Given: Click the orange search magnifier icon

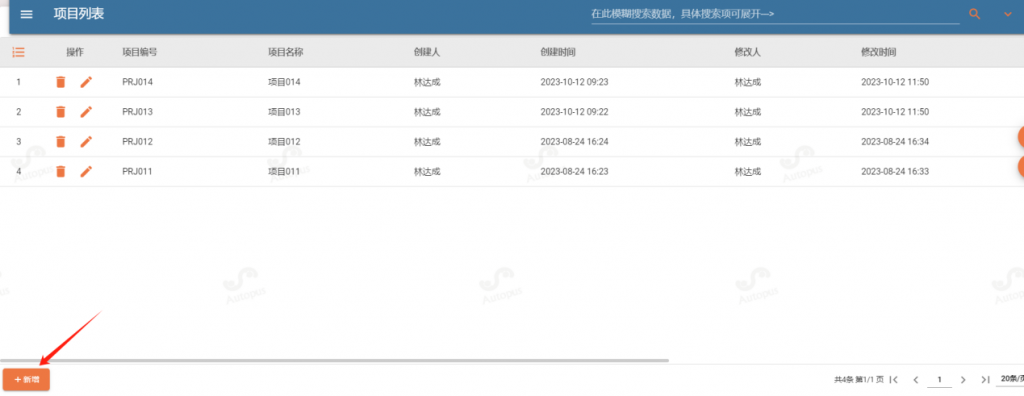Looking at the screenshot, I should [975, 14].
